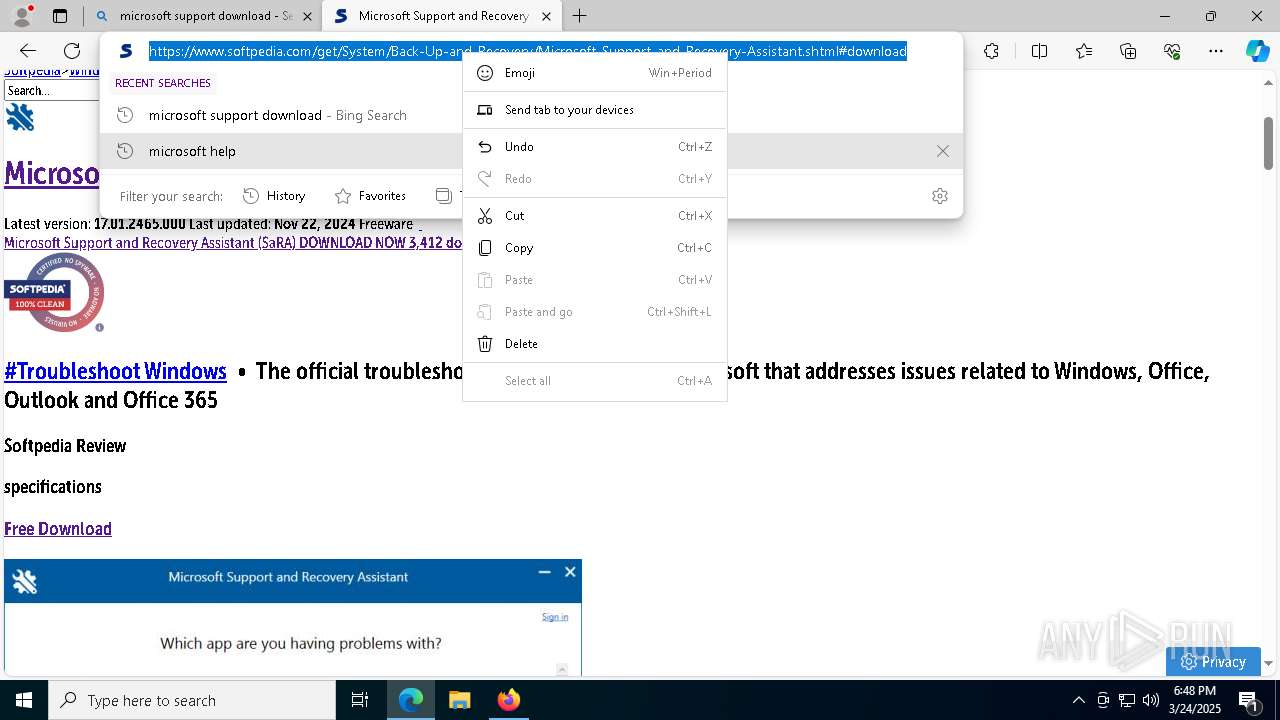This screenshot has height=720, width=1280.
Task: Open the tab actions menu icon
Action: click(x=60, y=16)
